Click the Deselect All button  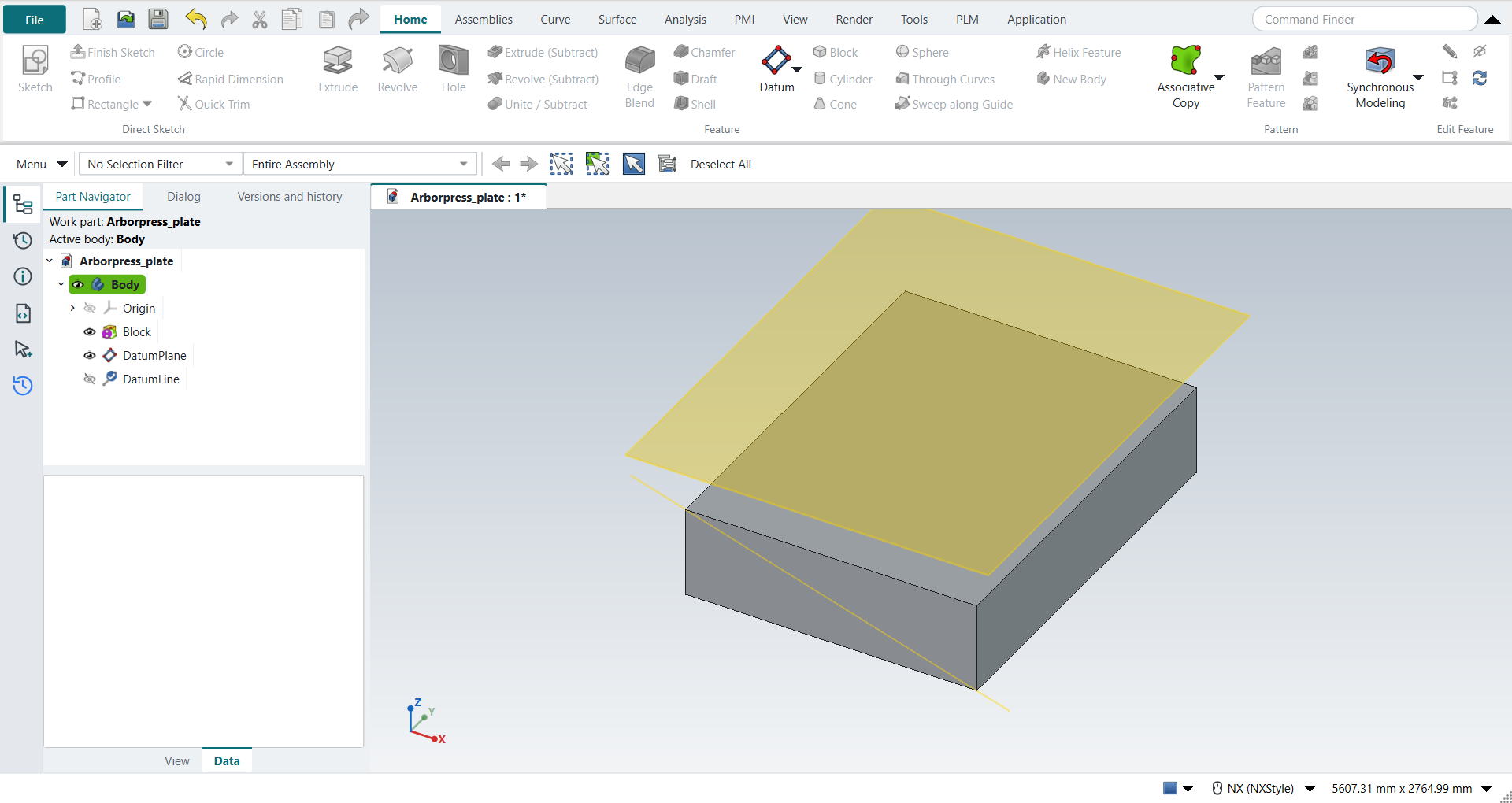click(x=721, y=164)
